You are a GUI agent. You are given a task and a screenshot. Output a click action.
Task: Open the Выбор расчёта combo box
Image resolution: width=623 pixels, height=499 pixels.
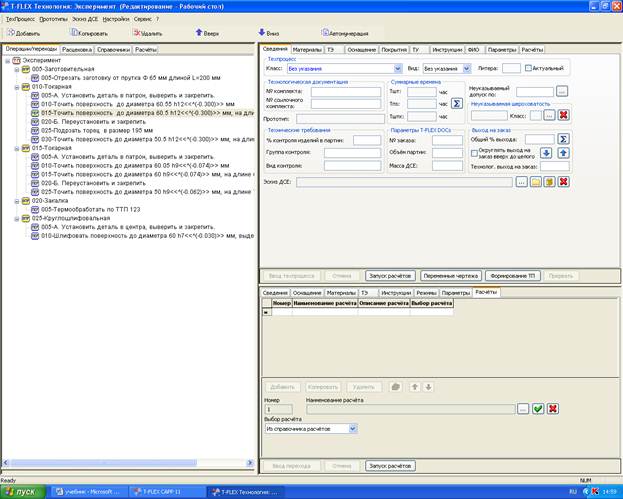353,428
